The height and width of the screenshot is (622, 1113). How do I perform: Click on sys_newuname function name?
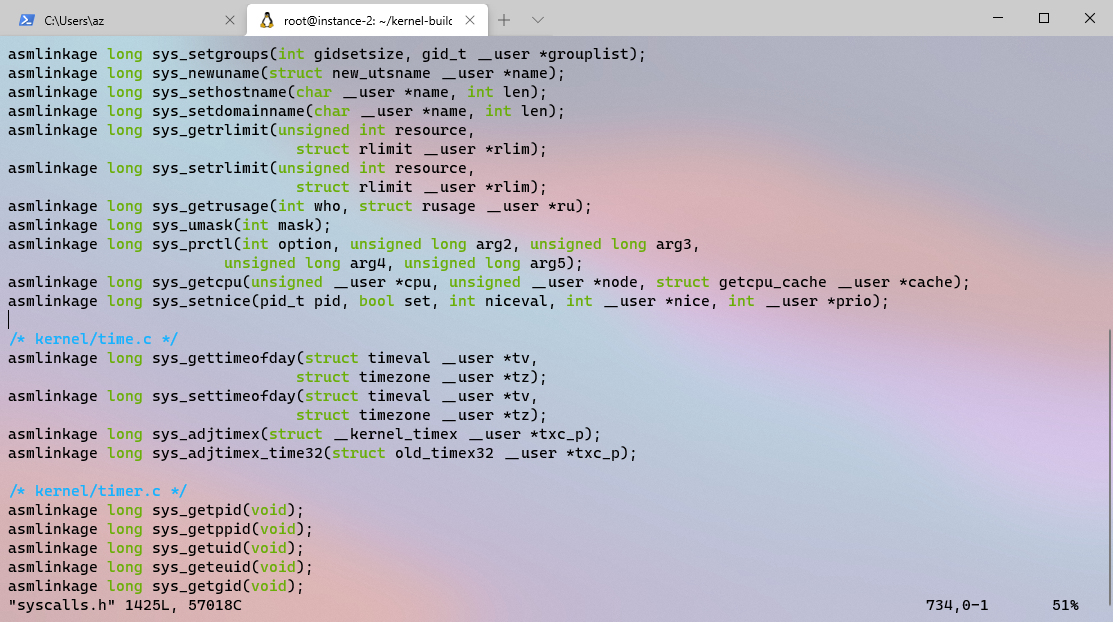tap(206, 73)
